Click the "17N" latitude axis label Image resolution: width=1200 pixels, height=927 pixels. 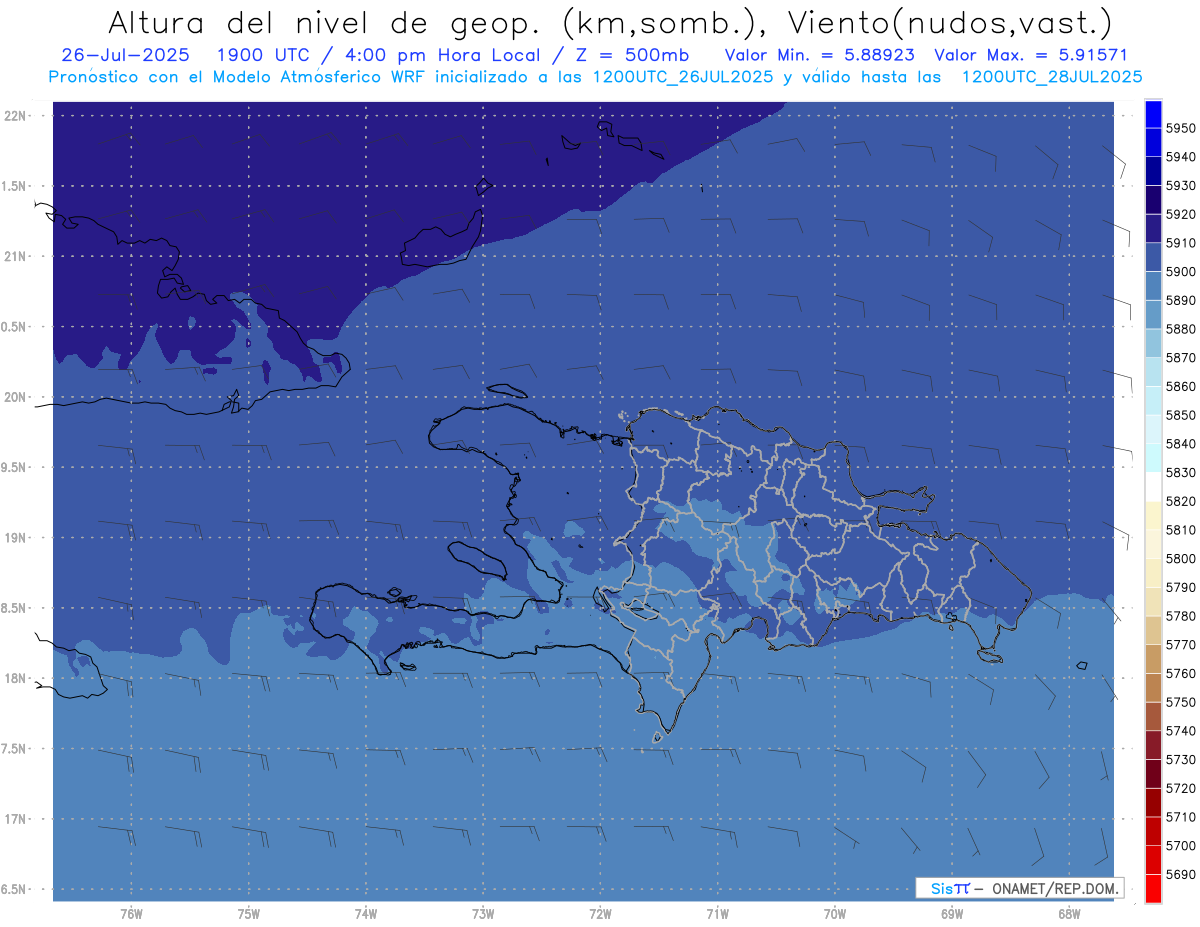click(x=17, y=819)
